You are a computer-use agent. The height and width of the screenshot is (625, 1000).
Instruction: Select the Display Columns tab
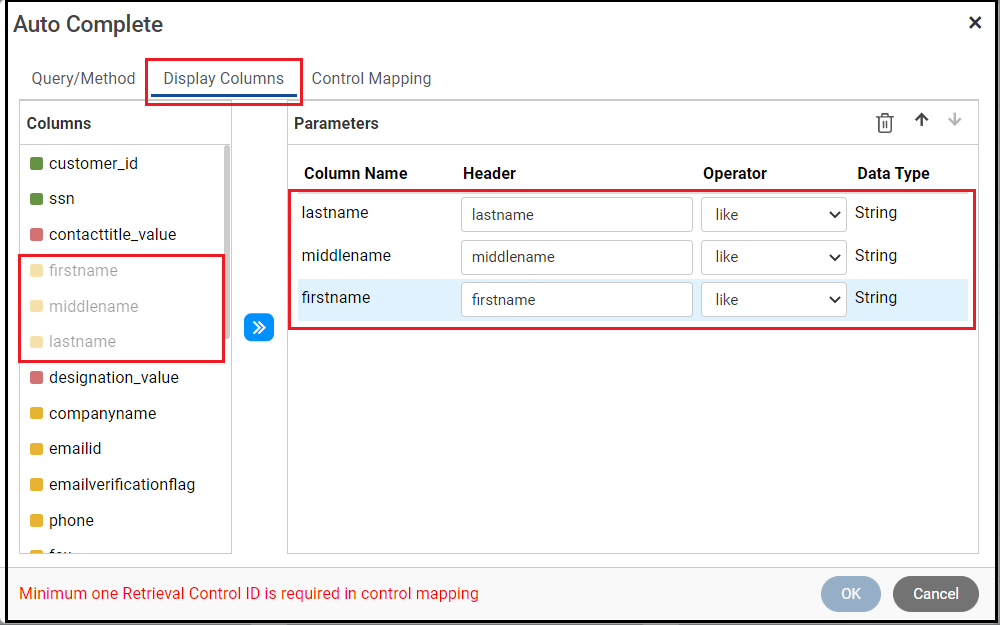[x=223, y=79]
